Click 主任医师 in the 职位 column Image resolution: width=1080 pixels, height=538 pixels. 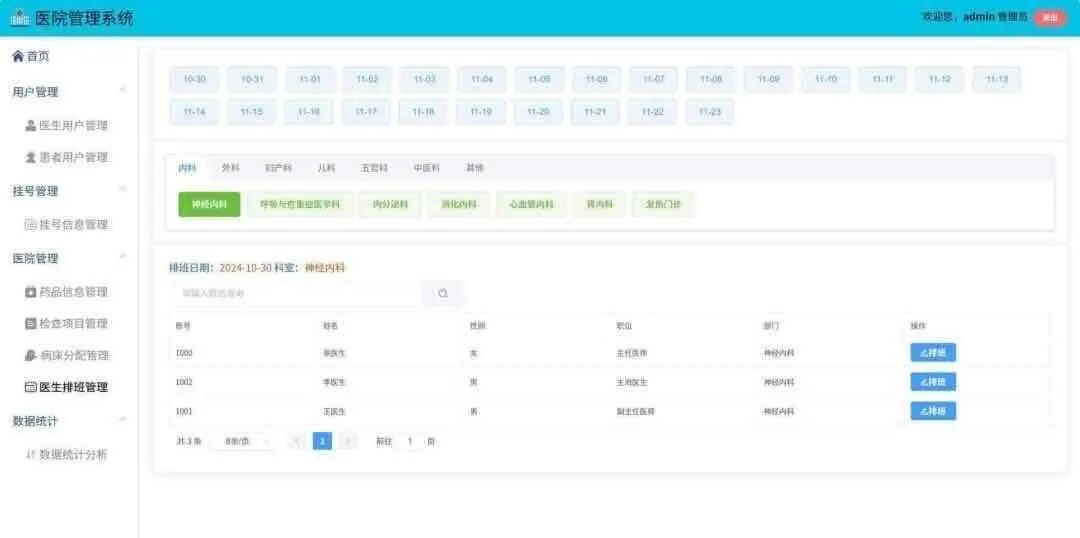(x=632, y=353)
